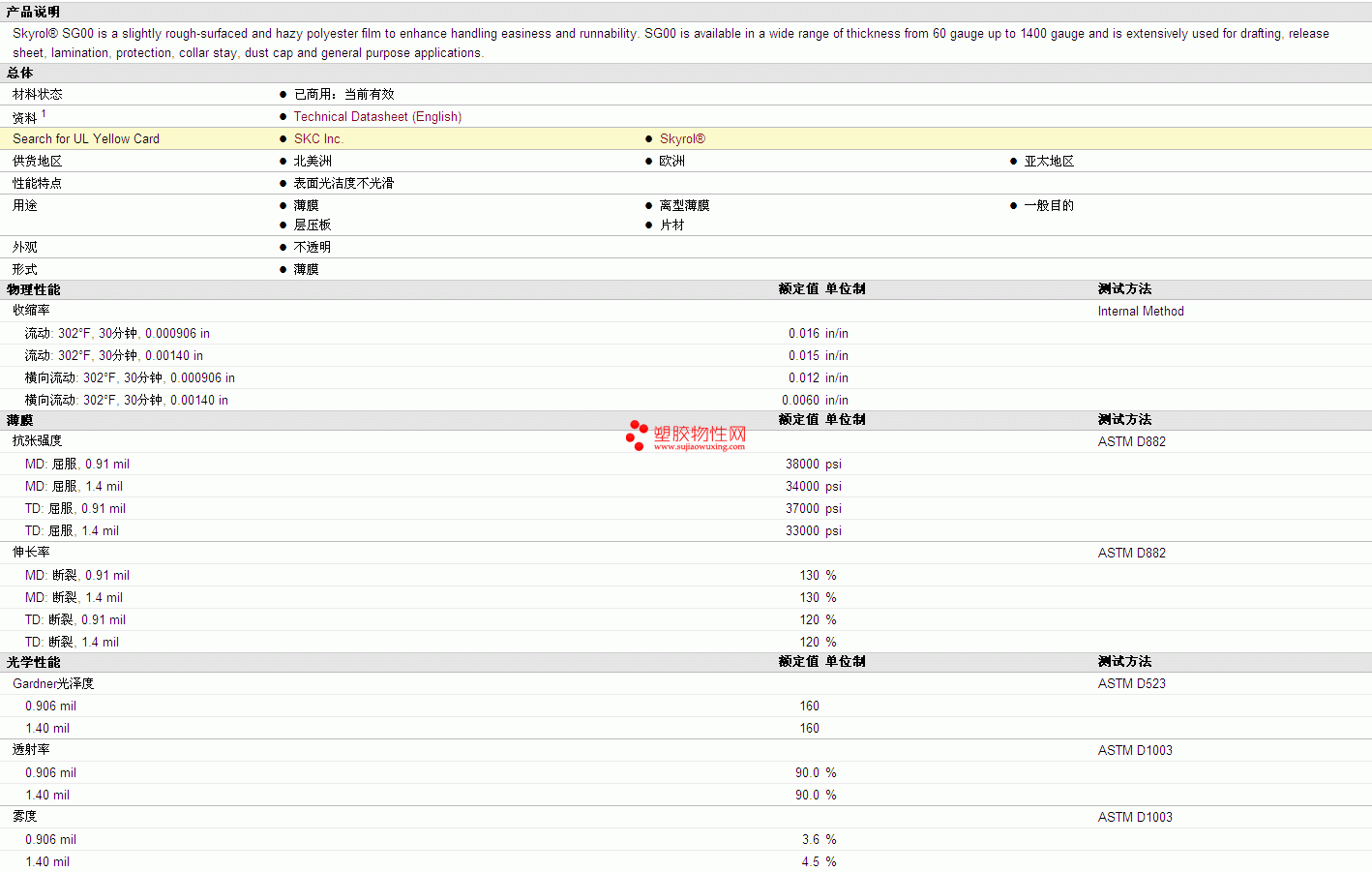Click the Gardner光泽度 property label

click(53, 683)
